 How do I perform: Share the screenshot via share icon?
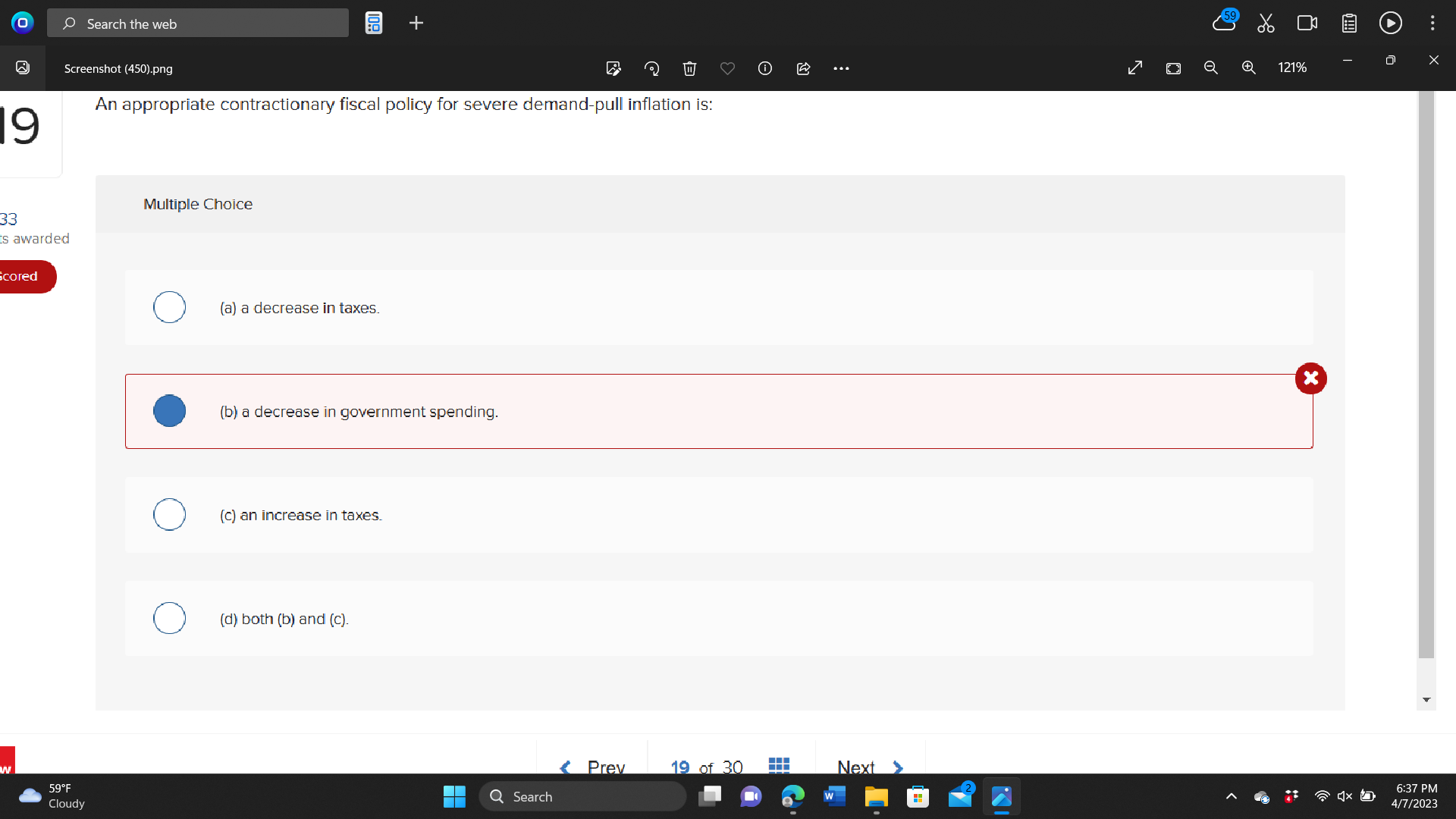coord(803,69)
